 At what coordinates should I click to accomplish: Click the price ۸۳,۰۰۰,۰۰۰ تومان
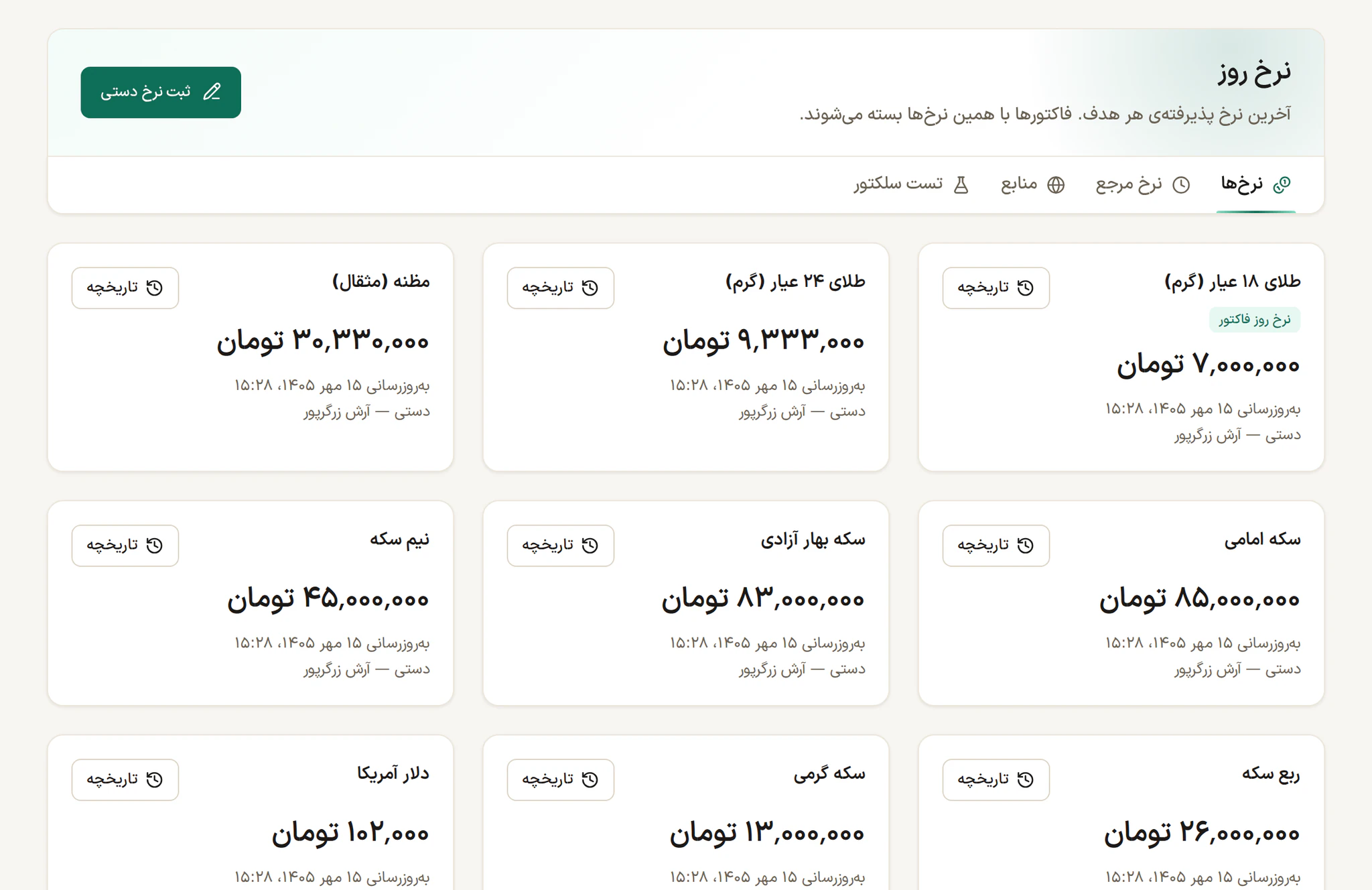763,599
